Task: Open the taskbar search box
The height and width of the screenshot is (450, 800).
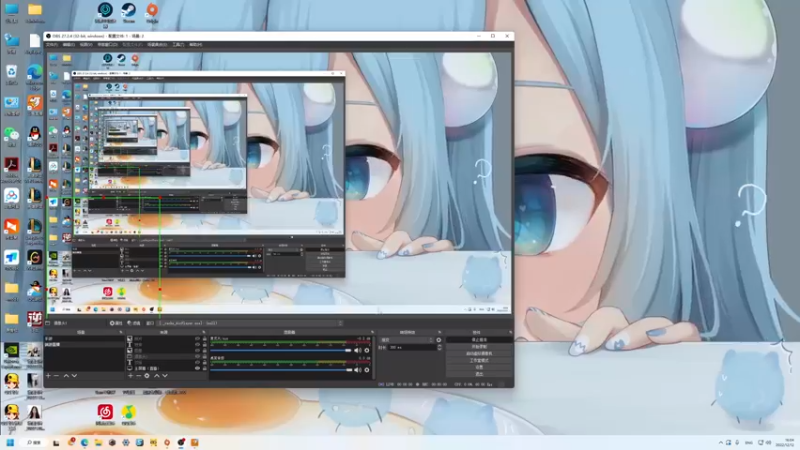Action: tap(34, 442)
